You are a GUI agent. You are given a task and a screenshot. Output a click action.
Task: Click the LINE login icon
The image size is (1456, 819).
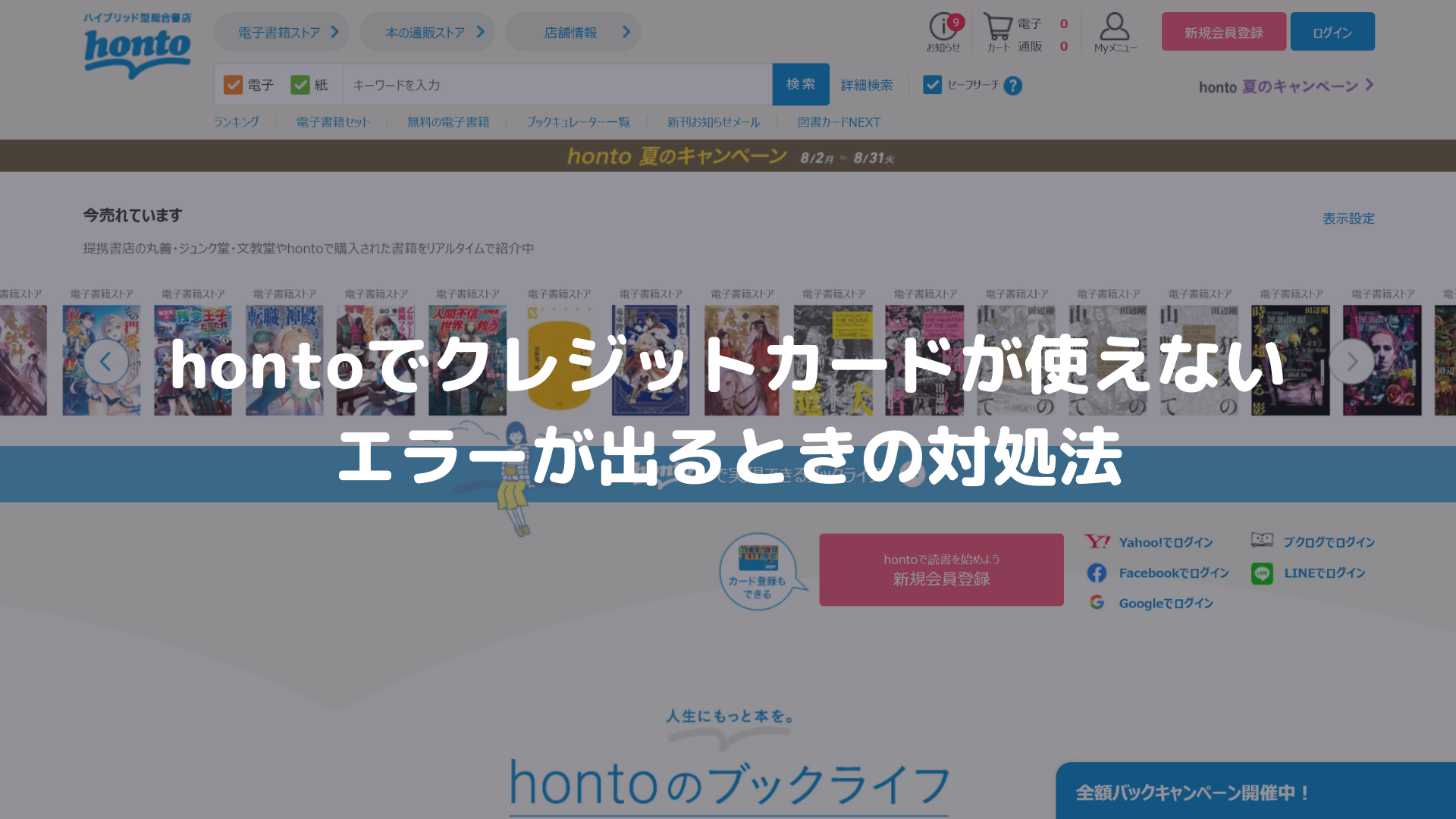(x=1262, y=573)
